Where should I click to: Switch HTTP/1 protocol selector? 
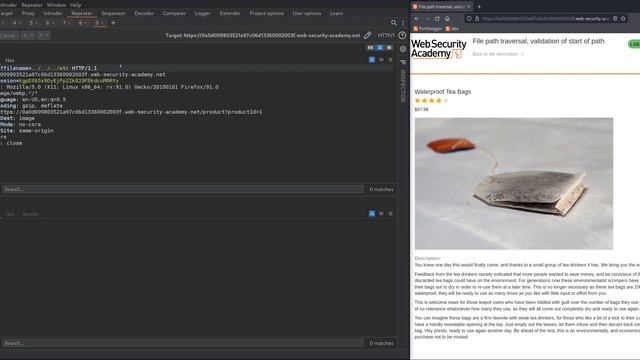pyautogui.click(x=386, y=36)
